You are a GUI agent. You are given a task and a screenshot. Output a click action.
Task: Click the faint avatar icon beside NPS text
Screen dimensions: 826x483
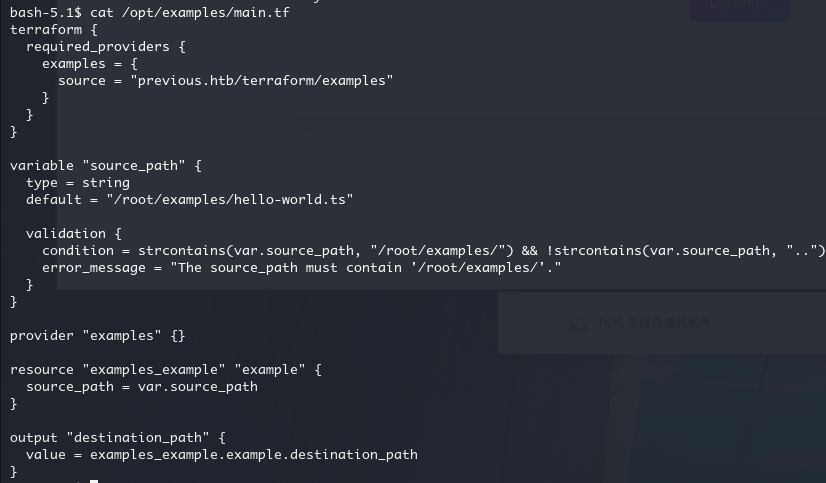tap(578, 322)
